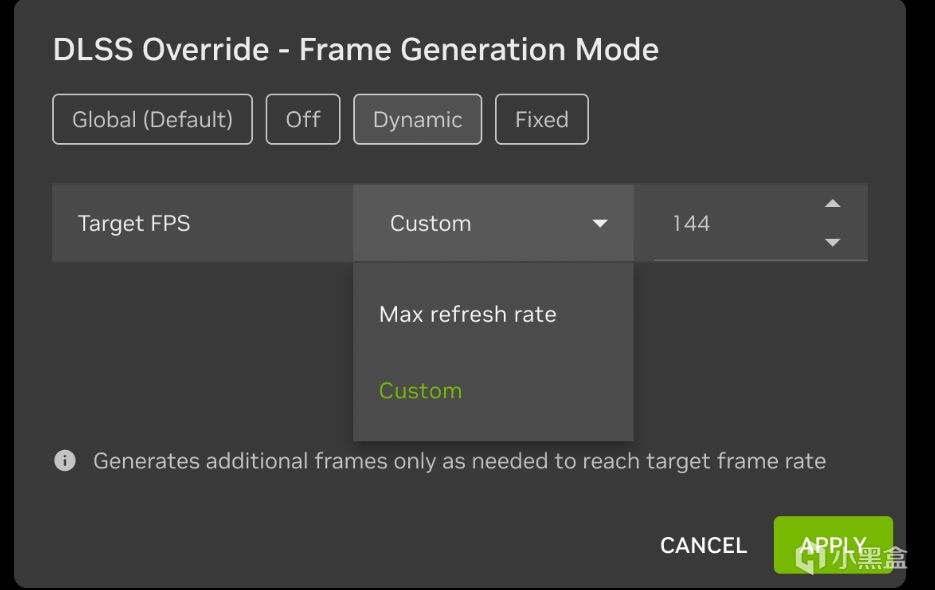
Task: Pick Max refresh rate from the list
Action: (x=468, y=314)
